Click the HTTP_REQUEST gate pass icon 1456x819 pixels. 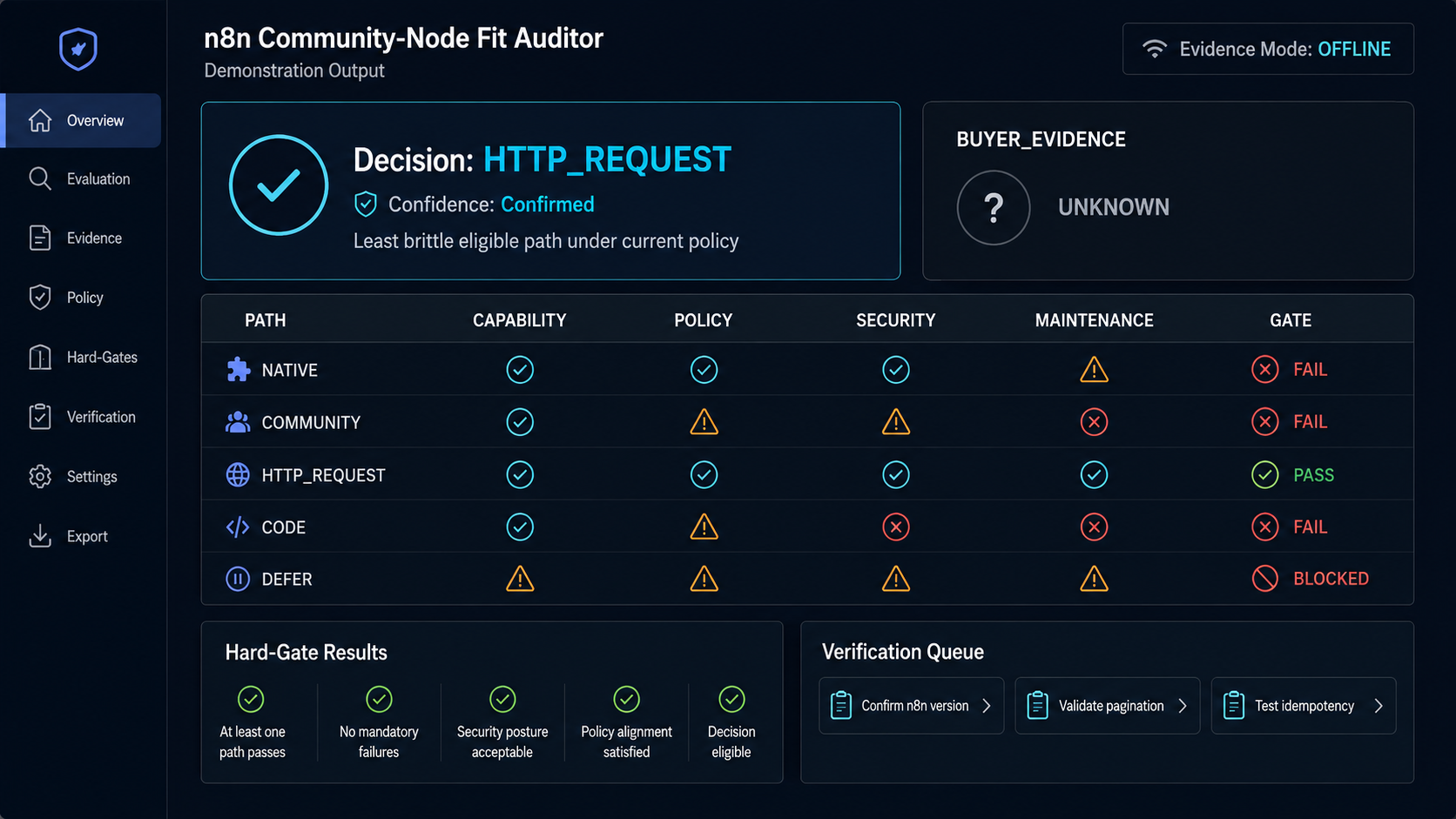tap(1265, 474)
